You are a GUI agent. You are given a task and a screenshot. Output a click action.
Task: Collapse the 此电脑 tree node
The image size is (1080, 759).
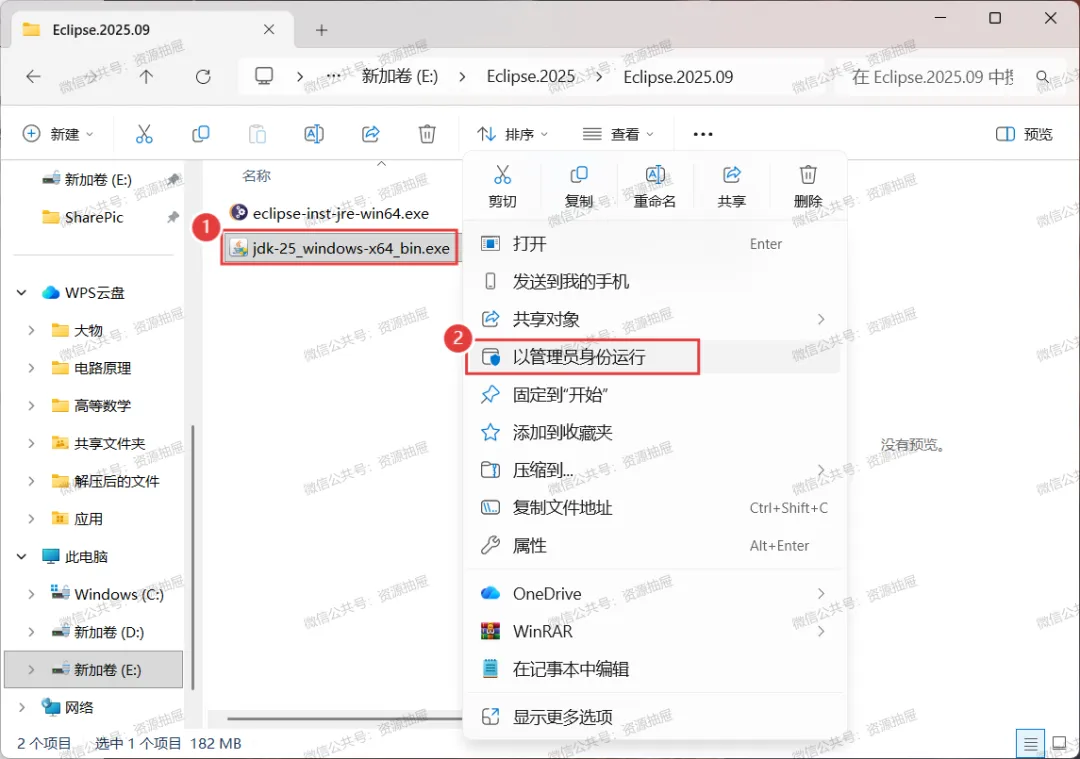21,557
